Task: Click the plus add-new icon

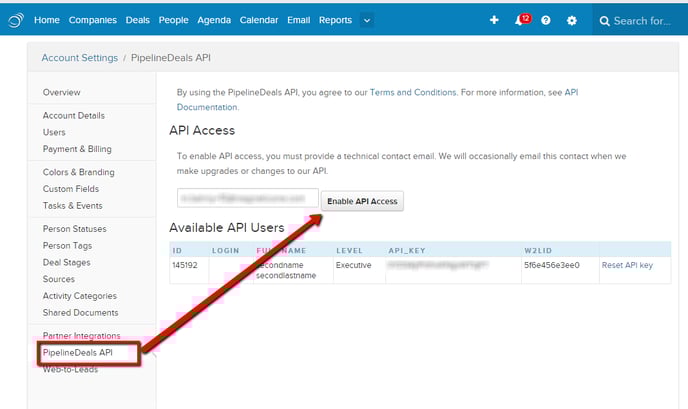Action: 494,20
